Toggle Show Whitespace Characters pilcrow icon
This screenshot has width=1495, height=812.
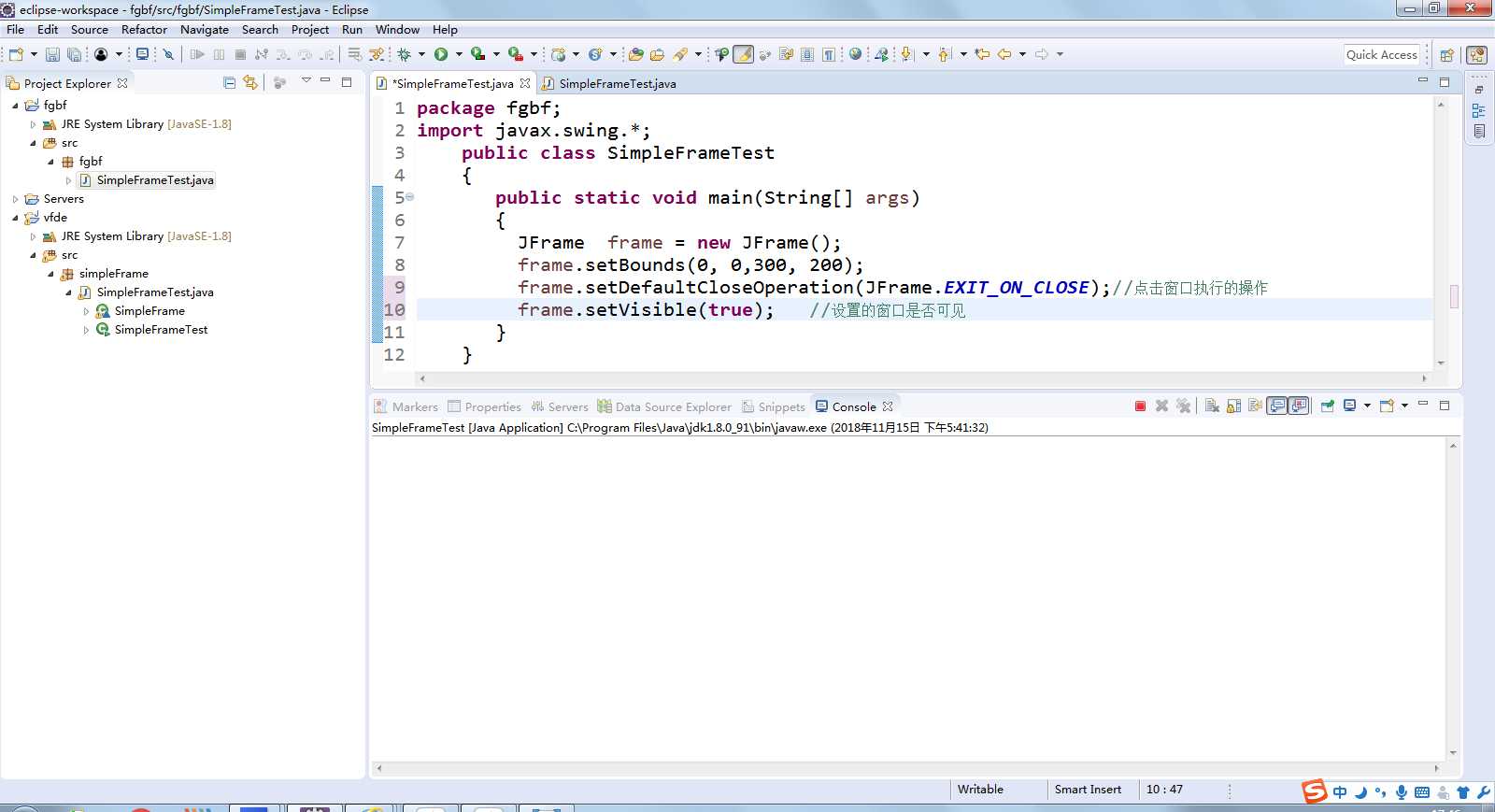829,54
